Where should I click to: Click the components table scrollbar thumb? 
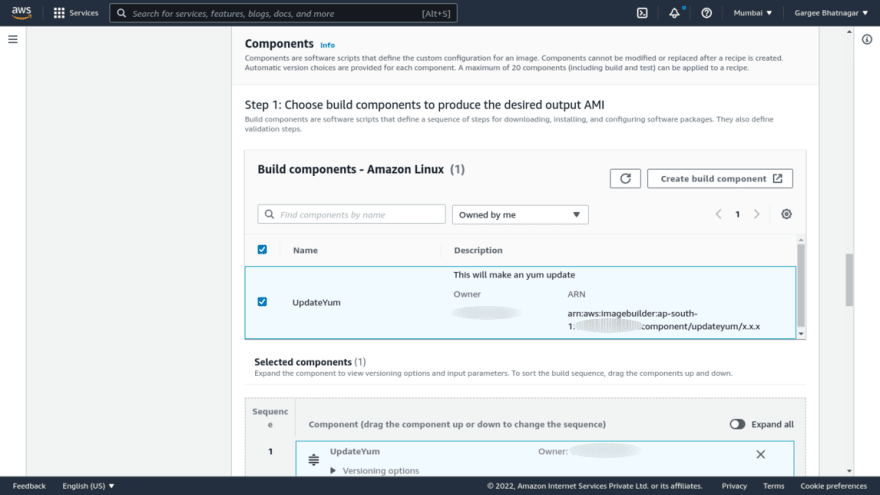coord(801,285)
